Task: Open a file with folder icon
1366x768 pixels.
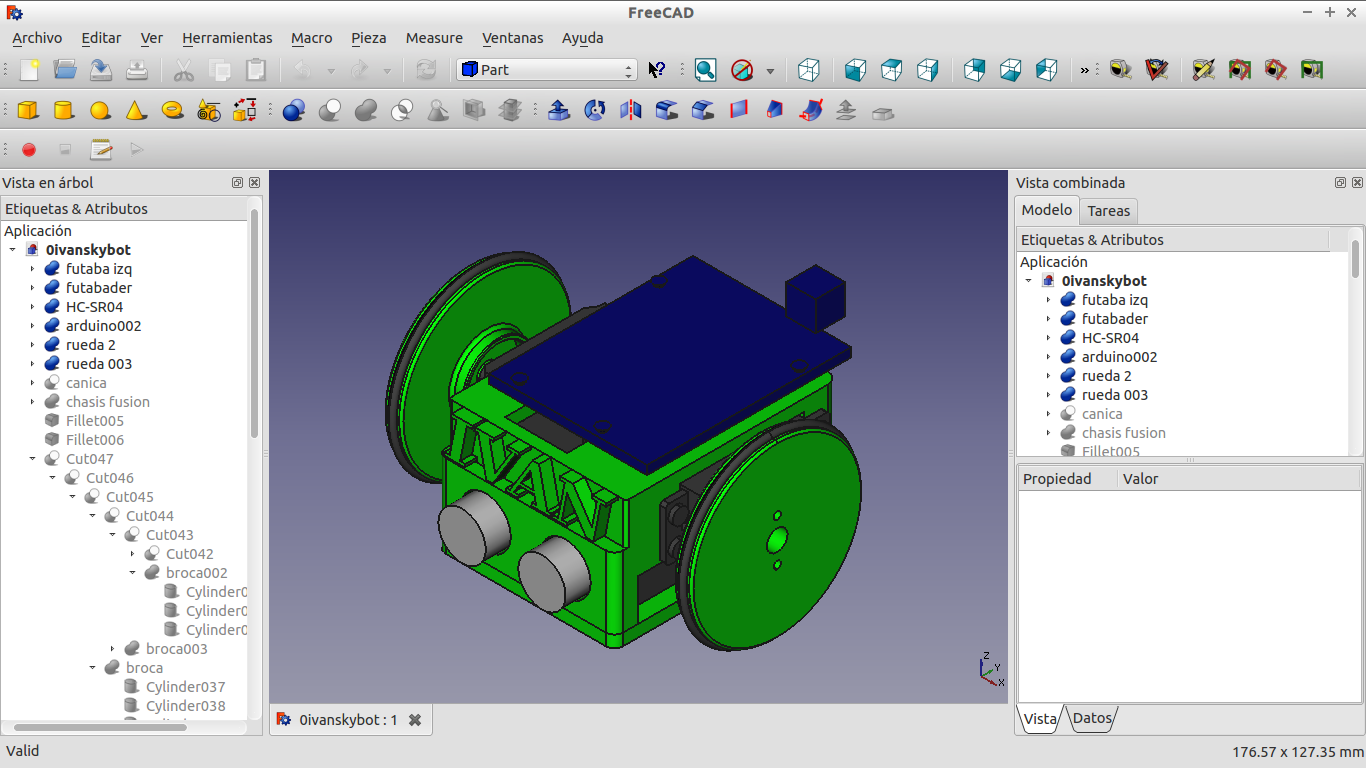Action: (65, 70)
